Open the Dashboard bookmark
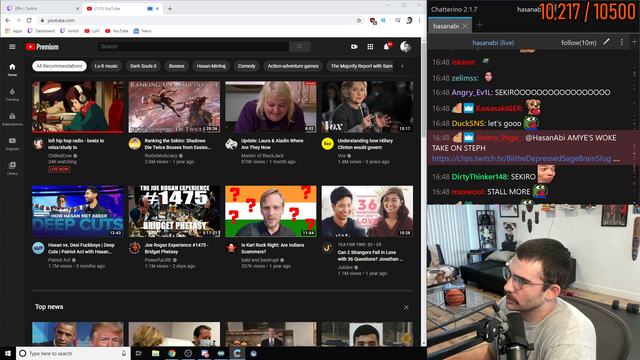 coord(41,31)
